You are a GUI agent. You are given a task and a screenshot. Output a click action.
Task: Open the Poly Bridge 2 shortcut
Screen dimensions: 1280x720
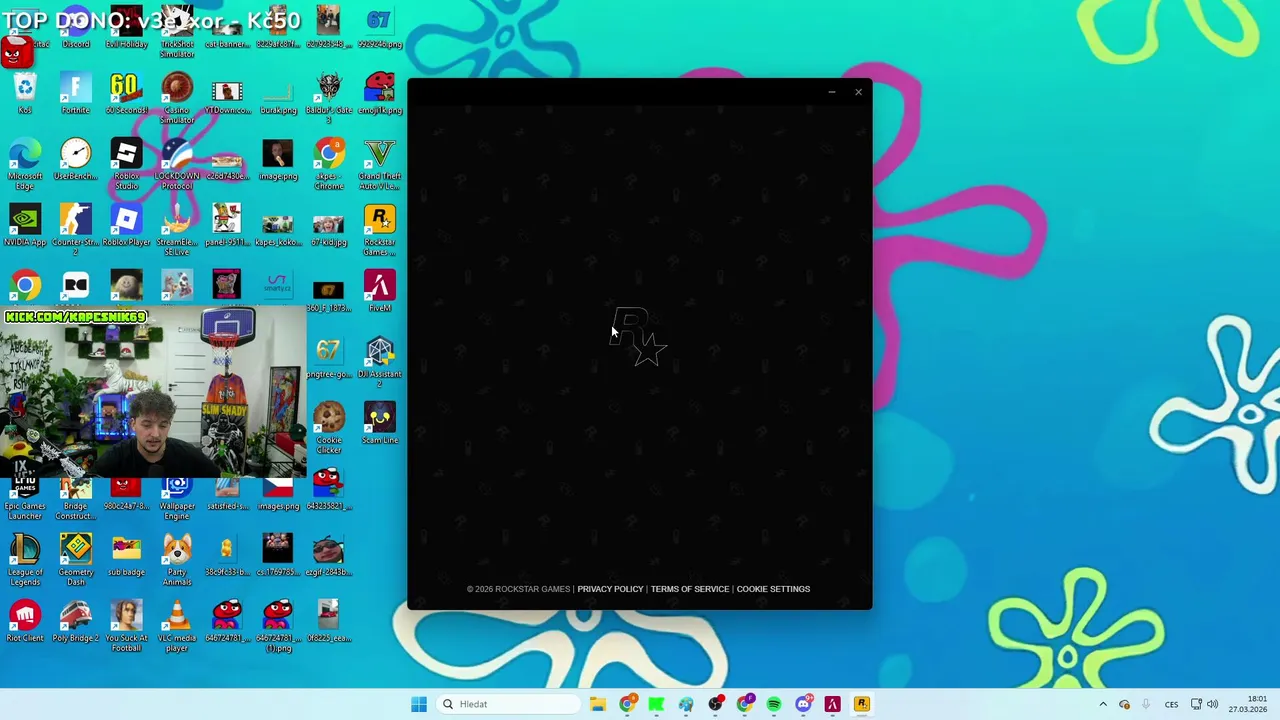click(x=76, y=621)
